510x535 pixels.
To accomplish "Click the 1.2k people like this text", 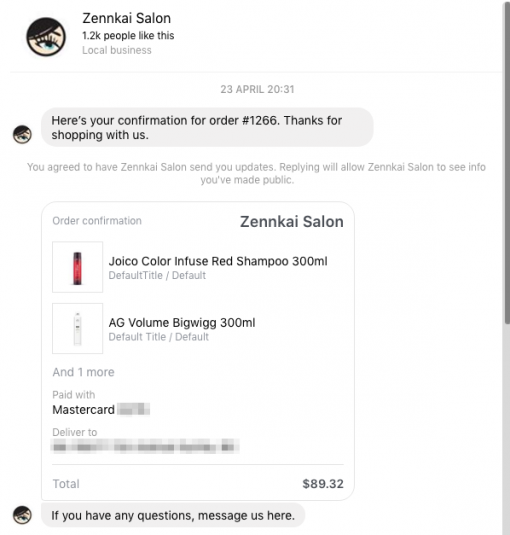I will (128, 35).
